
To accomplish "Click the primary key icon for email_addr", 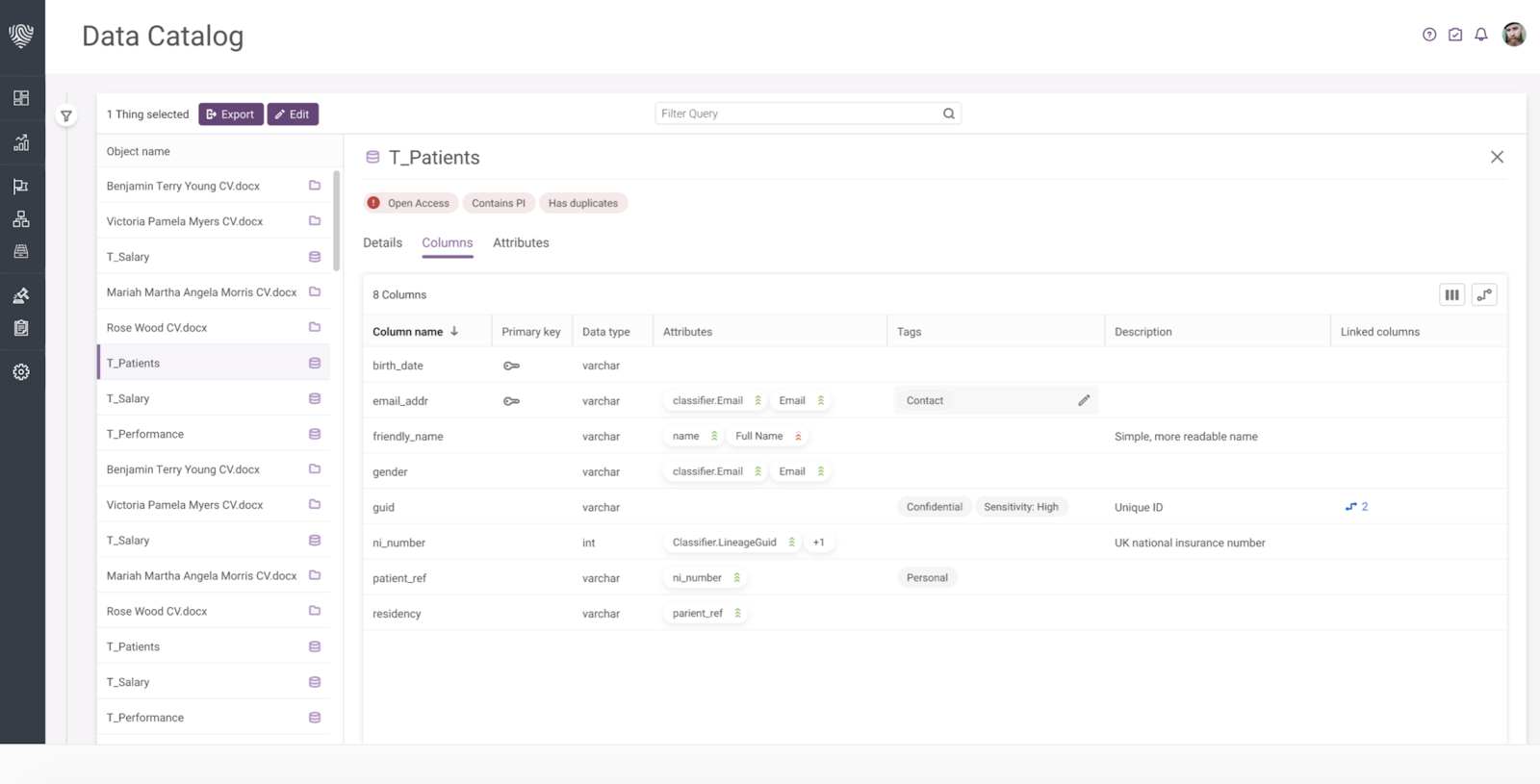I will point(511,401).
